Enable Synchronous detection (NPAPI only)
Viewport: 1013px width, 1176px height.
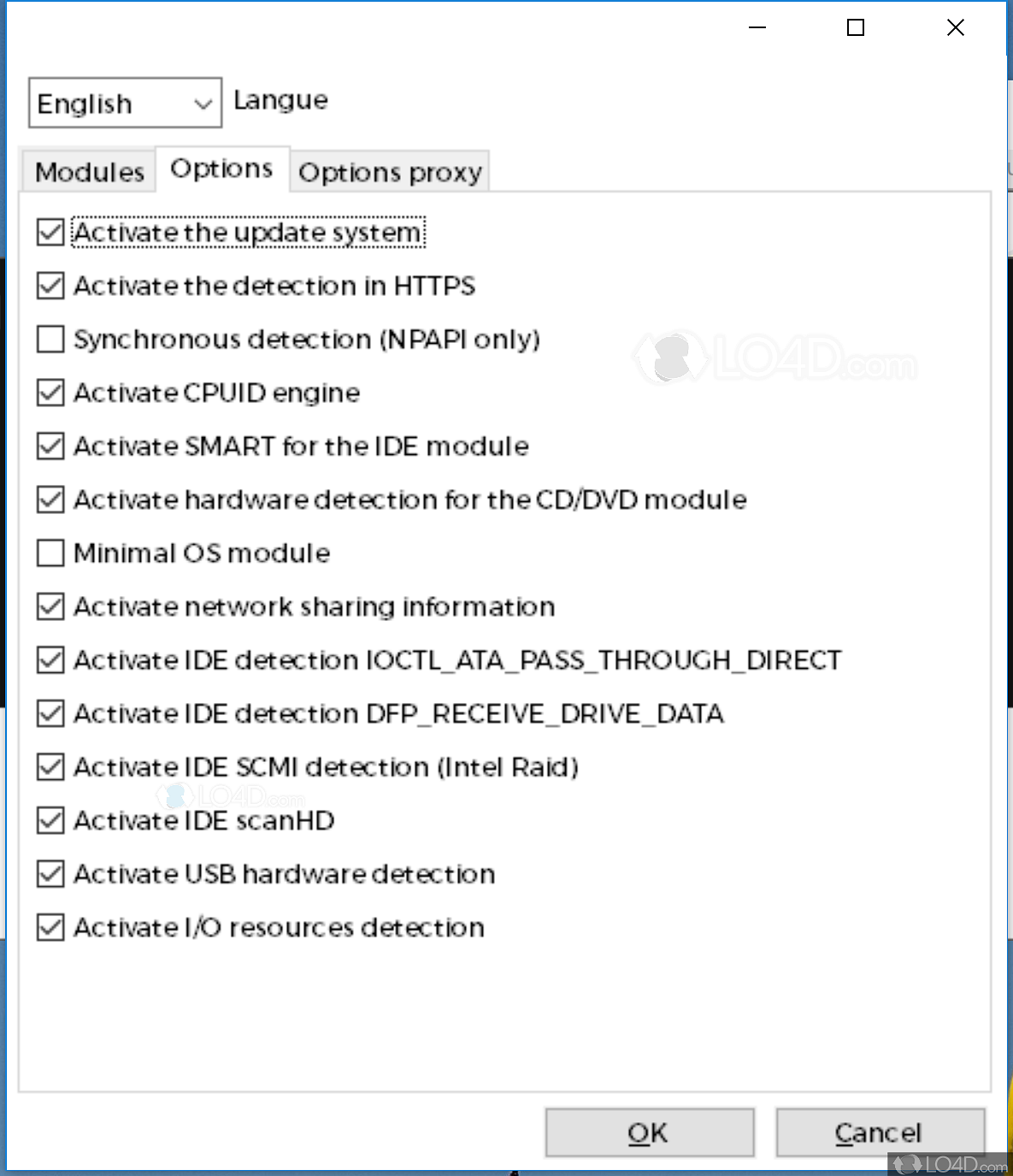click(x=50, y=339)
